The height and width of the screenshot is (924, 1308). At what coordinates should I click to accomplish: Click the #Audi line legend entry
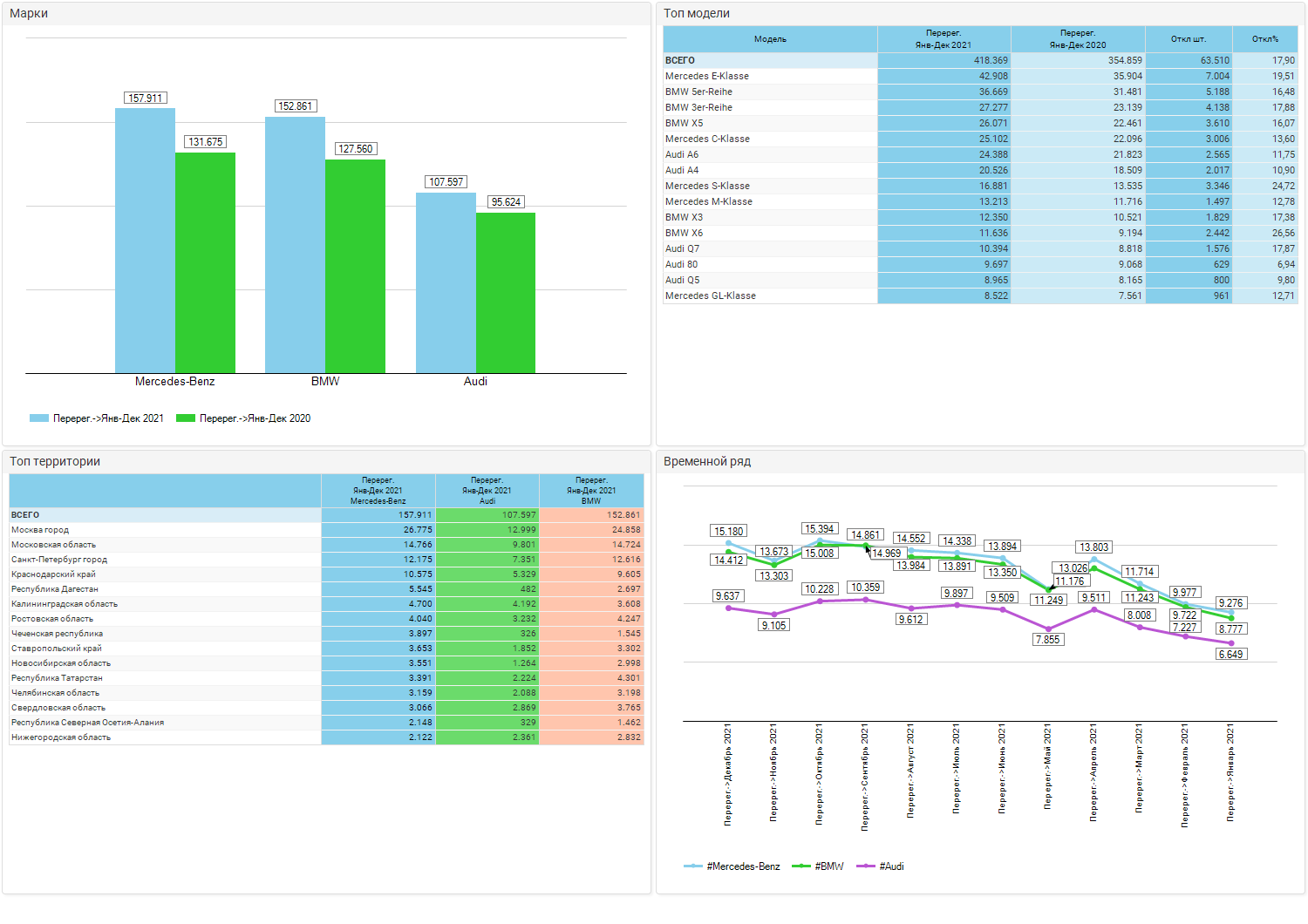(881, 866)
